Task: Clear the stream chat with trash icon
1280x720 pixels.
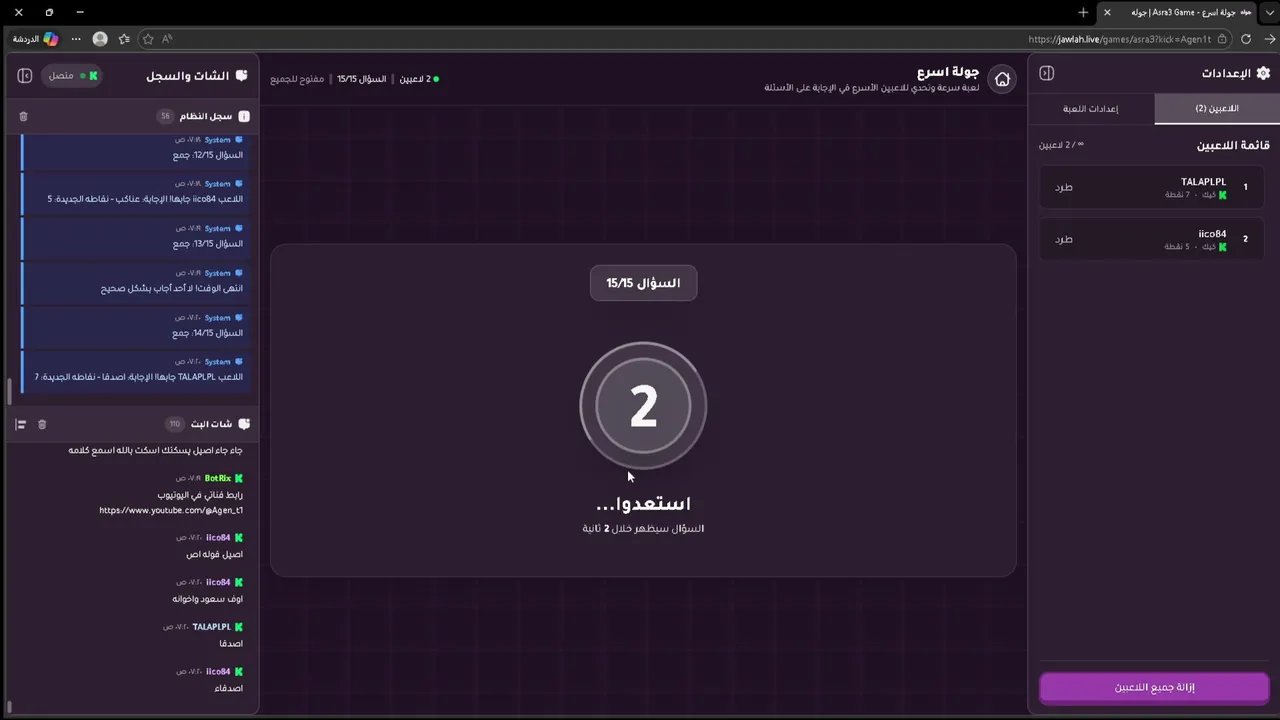Action: point(42,424)
